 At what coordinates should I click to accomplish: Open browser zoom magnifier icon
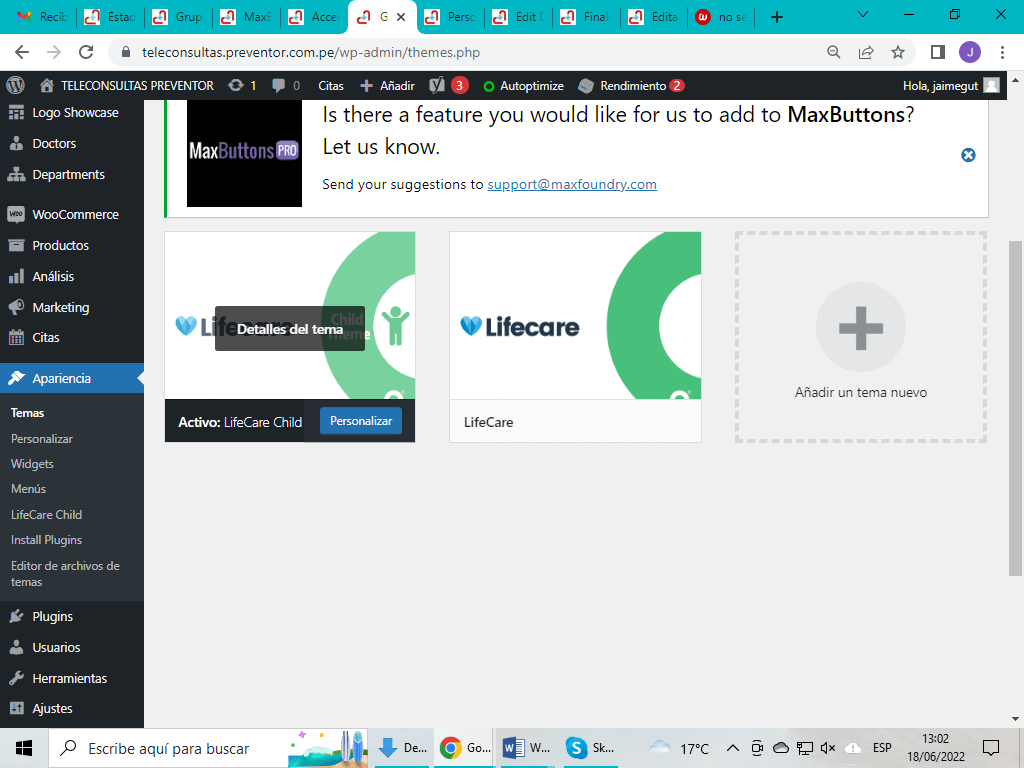(x=833, y=52)
